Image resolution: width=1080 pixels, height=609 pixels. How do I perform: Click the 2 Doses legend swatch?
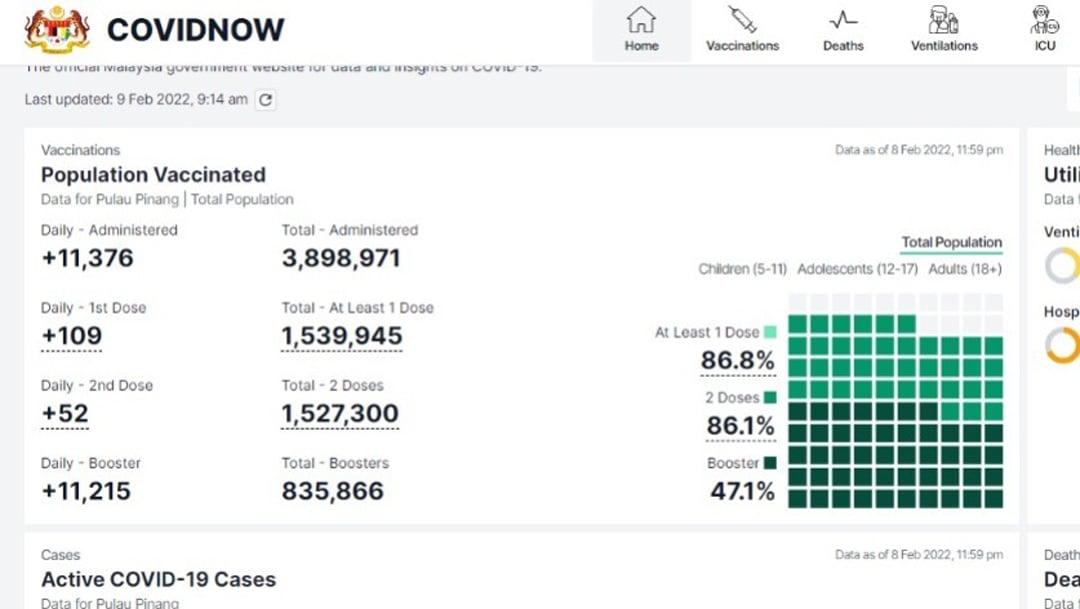pos(770,398)
